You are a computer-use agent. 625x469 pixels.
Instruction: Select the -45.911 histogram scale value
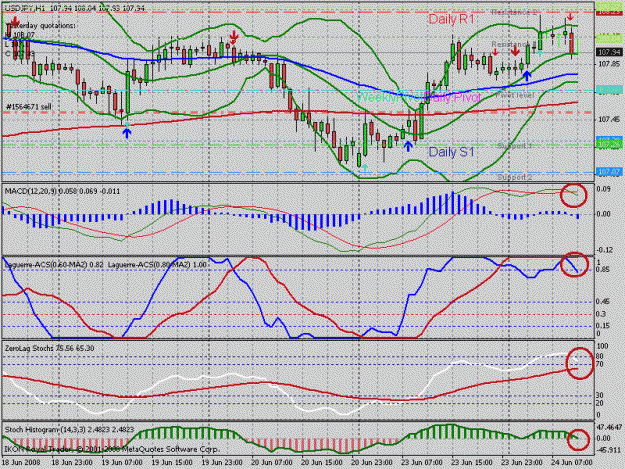[x=609, y=450]
